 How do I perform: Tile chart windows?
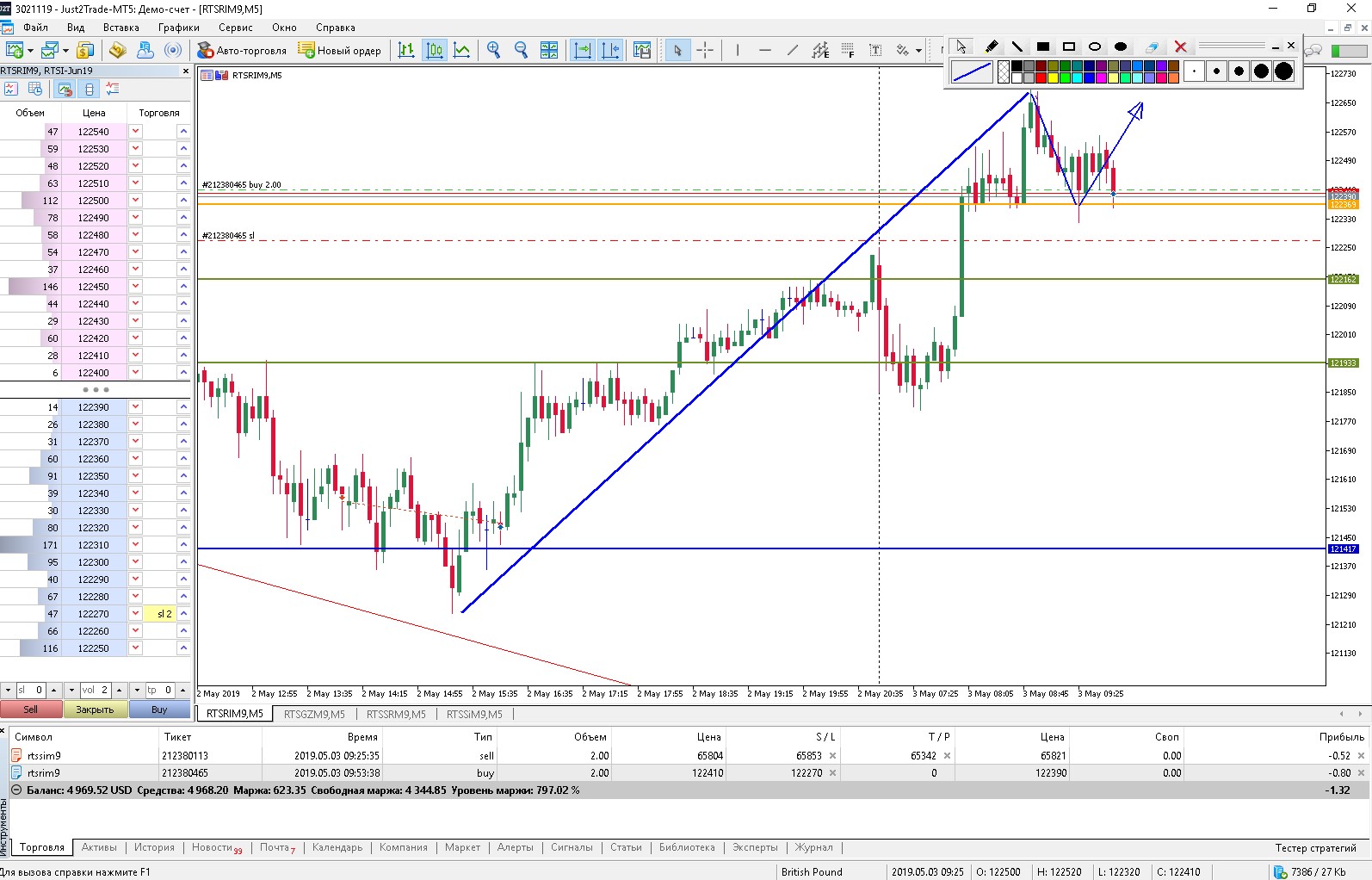point(549,50)
